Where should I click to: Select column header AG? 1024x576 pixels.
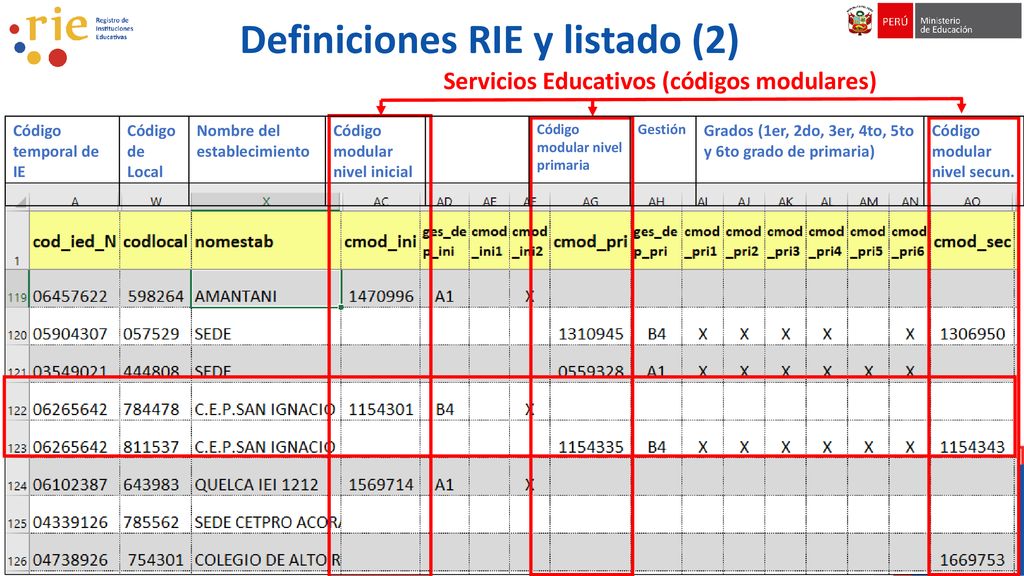click(590, 200)
